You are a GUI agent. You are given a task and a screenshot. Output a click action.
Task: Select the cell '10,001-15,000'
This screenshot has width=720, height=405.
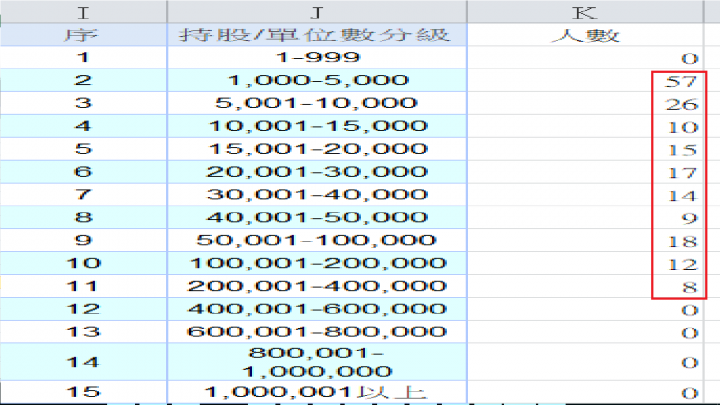[x=317, y=126]
